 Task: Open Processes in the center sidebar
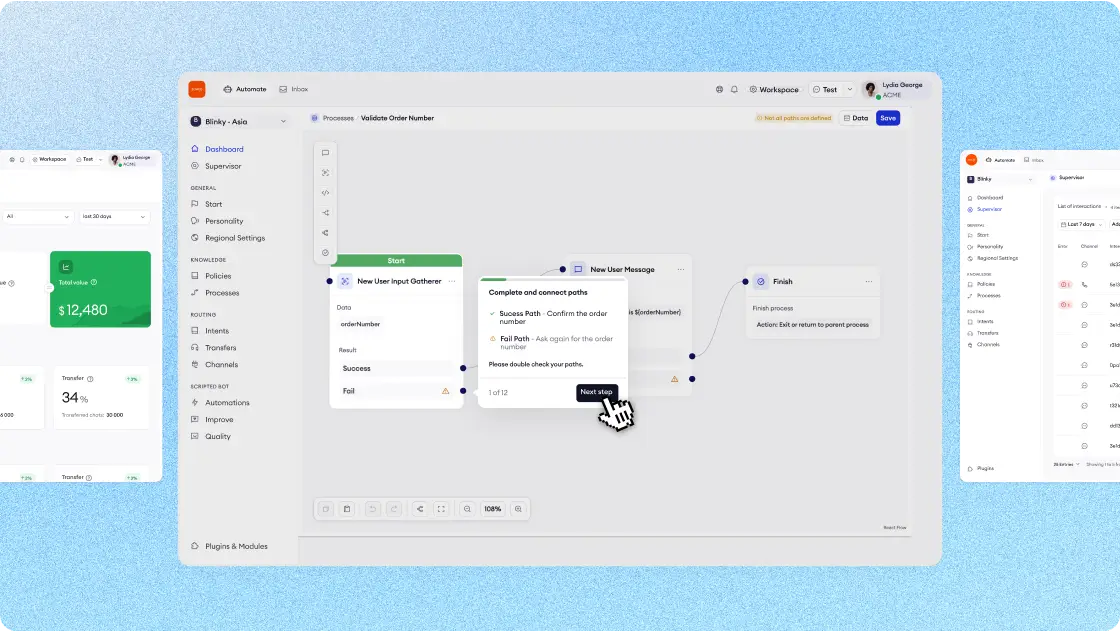pyautogui.click(x=215, y=293)
